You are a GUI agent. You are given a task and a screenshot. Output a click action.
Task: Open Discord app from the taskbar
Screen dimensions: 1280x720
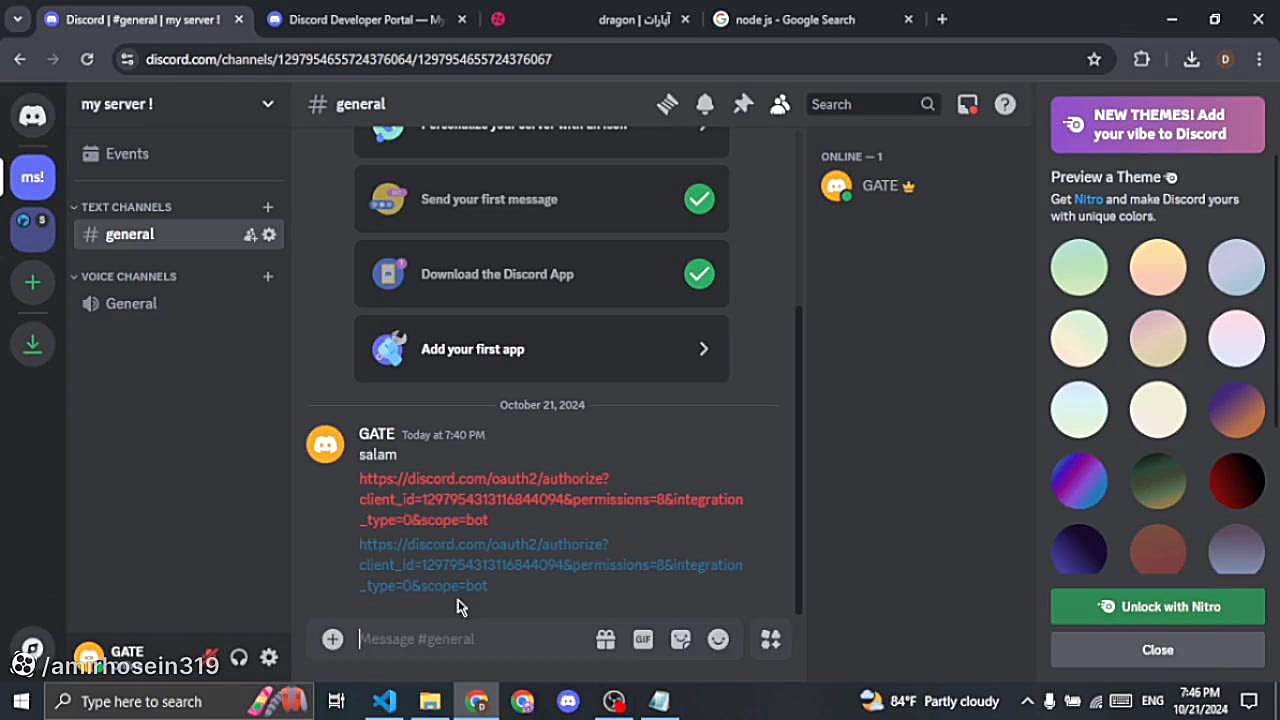coord(568,701)
